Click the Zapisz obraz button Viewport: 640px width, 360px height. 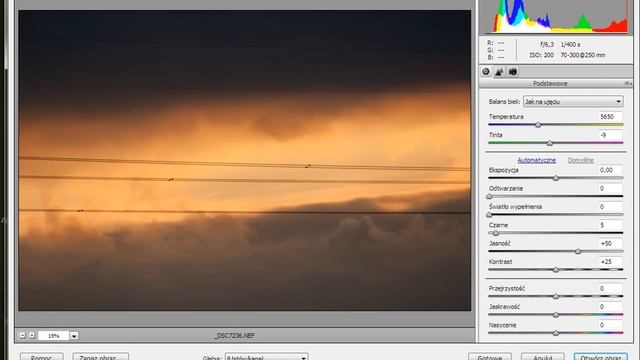[x=100, y=357]
